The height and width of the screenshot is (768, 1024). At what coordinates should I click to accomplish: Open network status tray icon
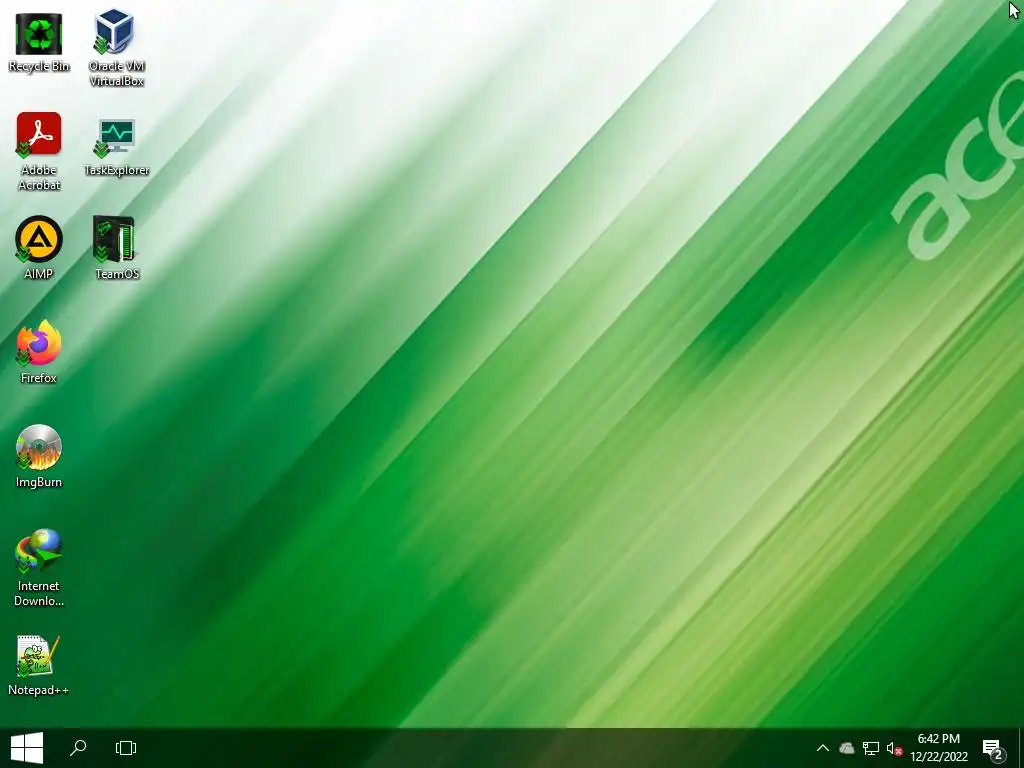tap(871, 748)
